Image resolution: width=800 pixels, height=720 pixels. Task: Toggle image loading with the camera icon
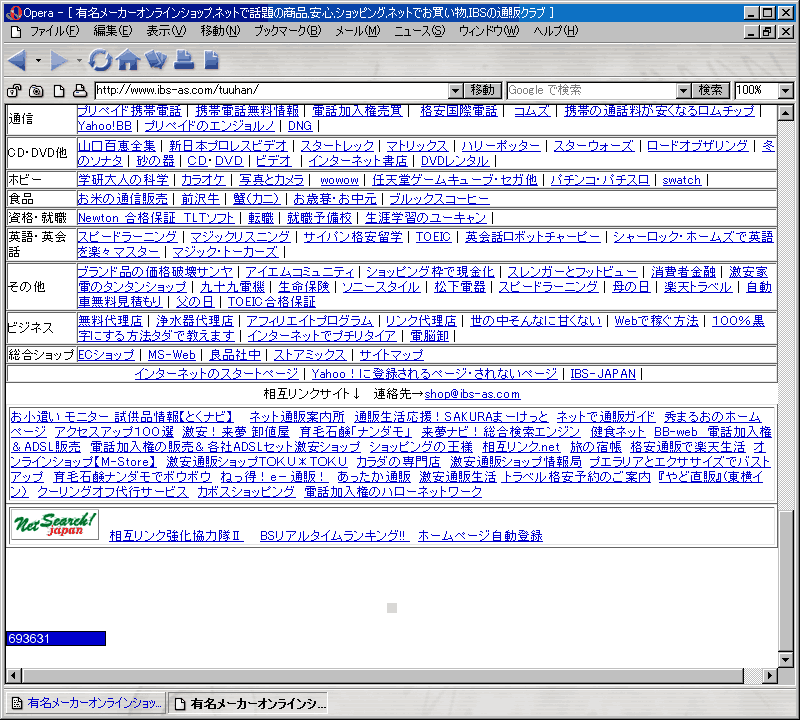point(36,91)
